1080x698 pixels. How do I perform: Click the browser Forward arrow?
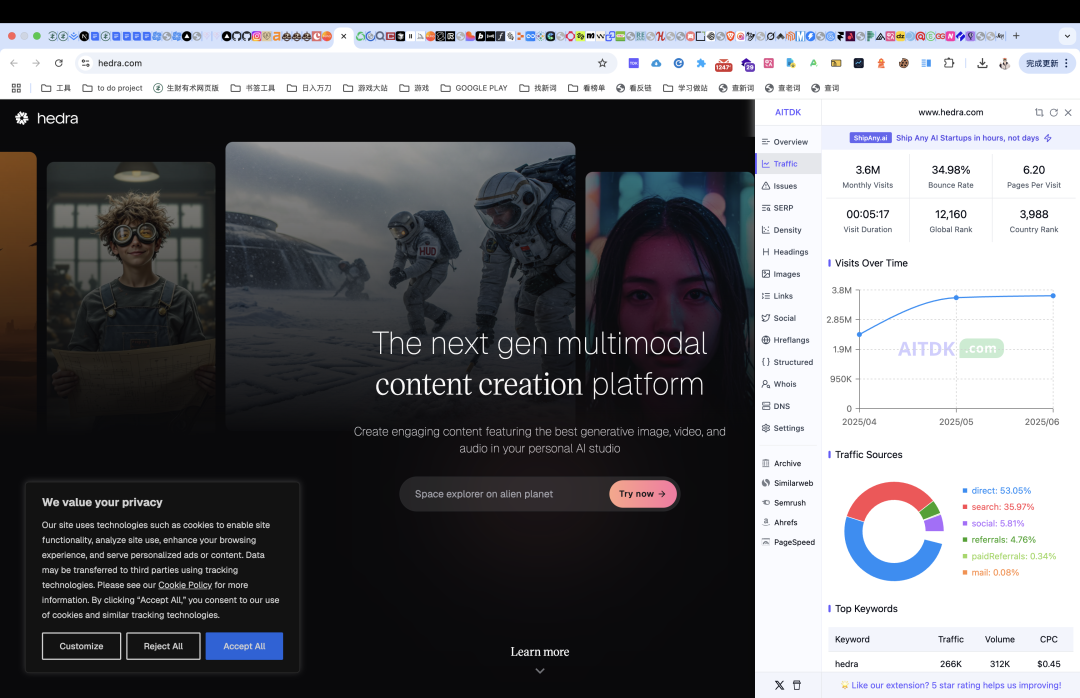[36, 63]
